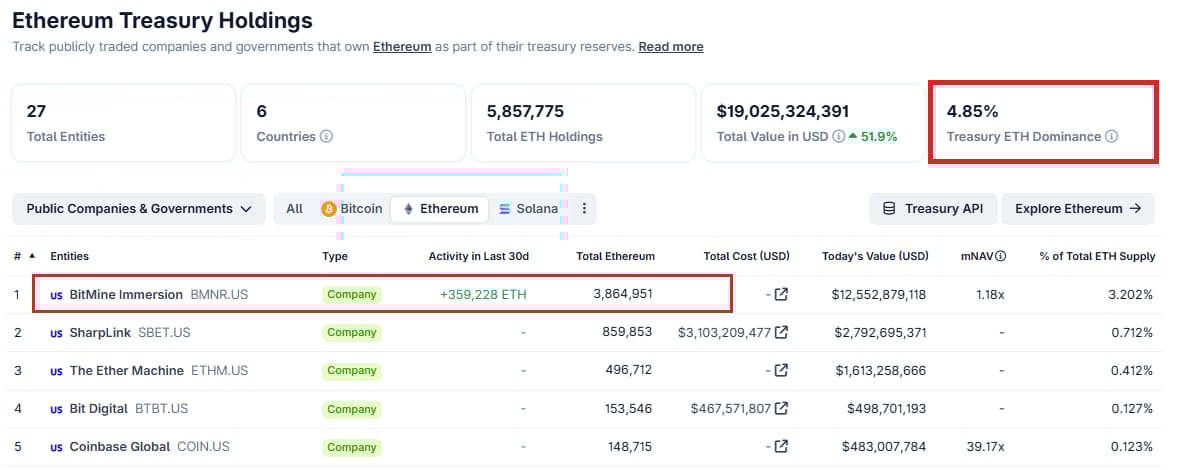Click the arrow icon on Explore Ethereum
The width and height of the screenshot is (1178, 470).
[1135, 209]
